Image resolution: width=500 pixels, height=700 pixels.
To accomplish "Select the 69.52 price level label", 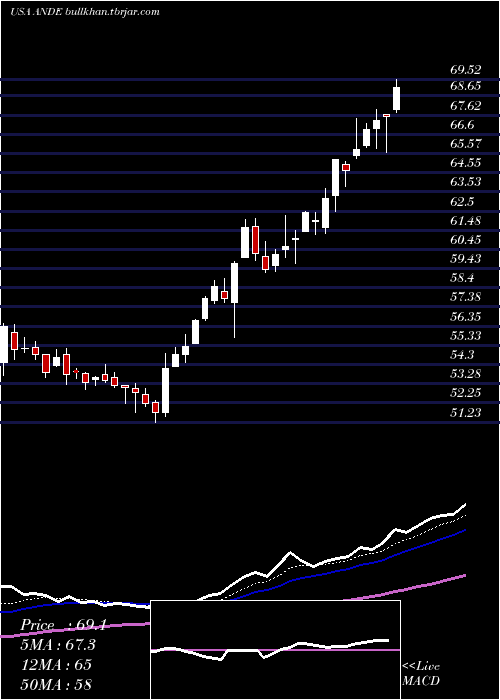I will pyautogui.click(x=466, y=70).
